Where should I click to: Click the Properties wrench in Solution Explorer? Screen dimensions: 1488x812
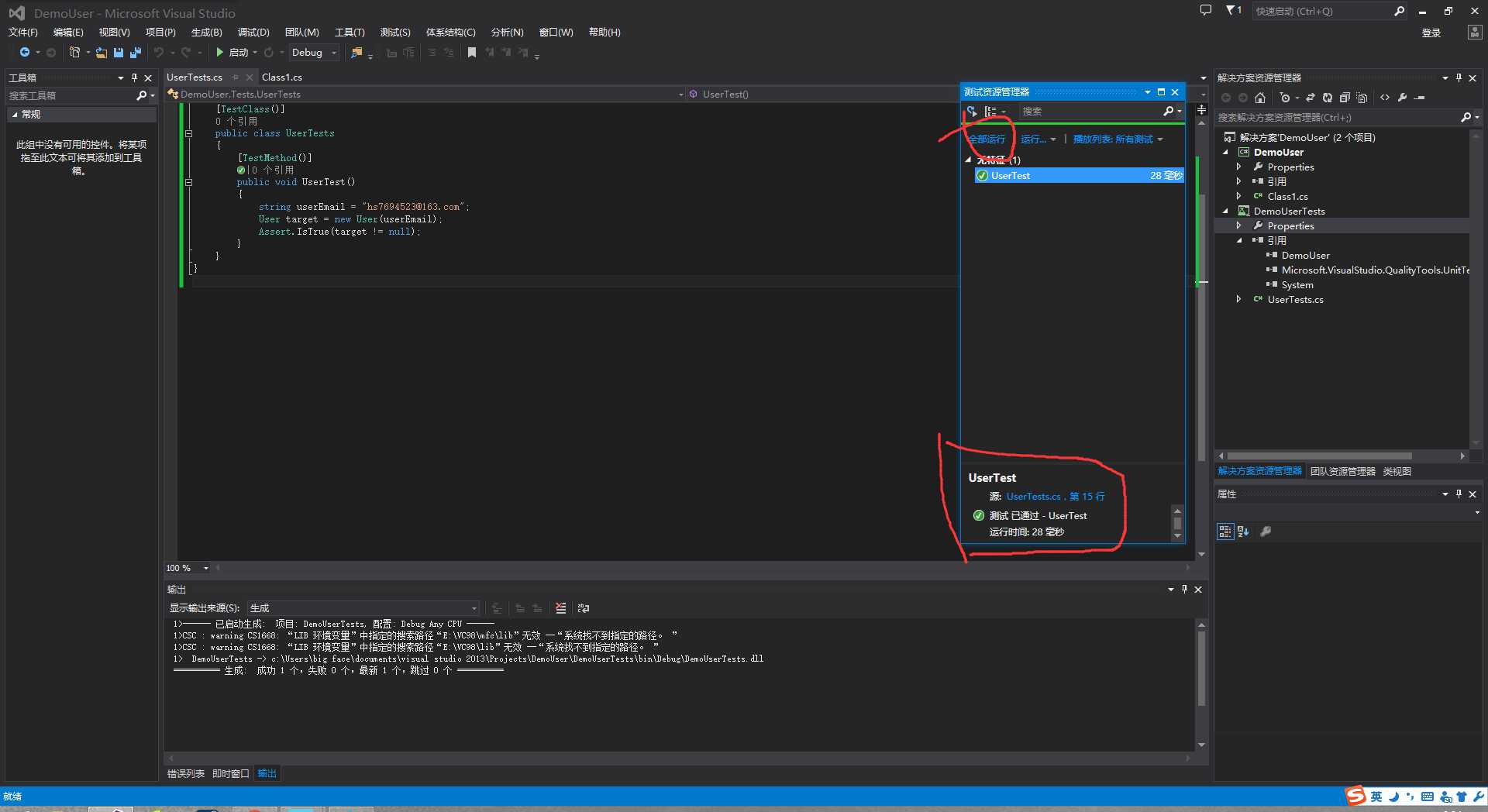tap(1402, 98)
